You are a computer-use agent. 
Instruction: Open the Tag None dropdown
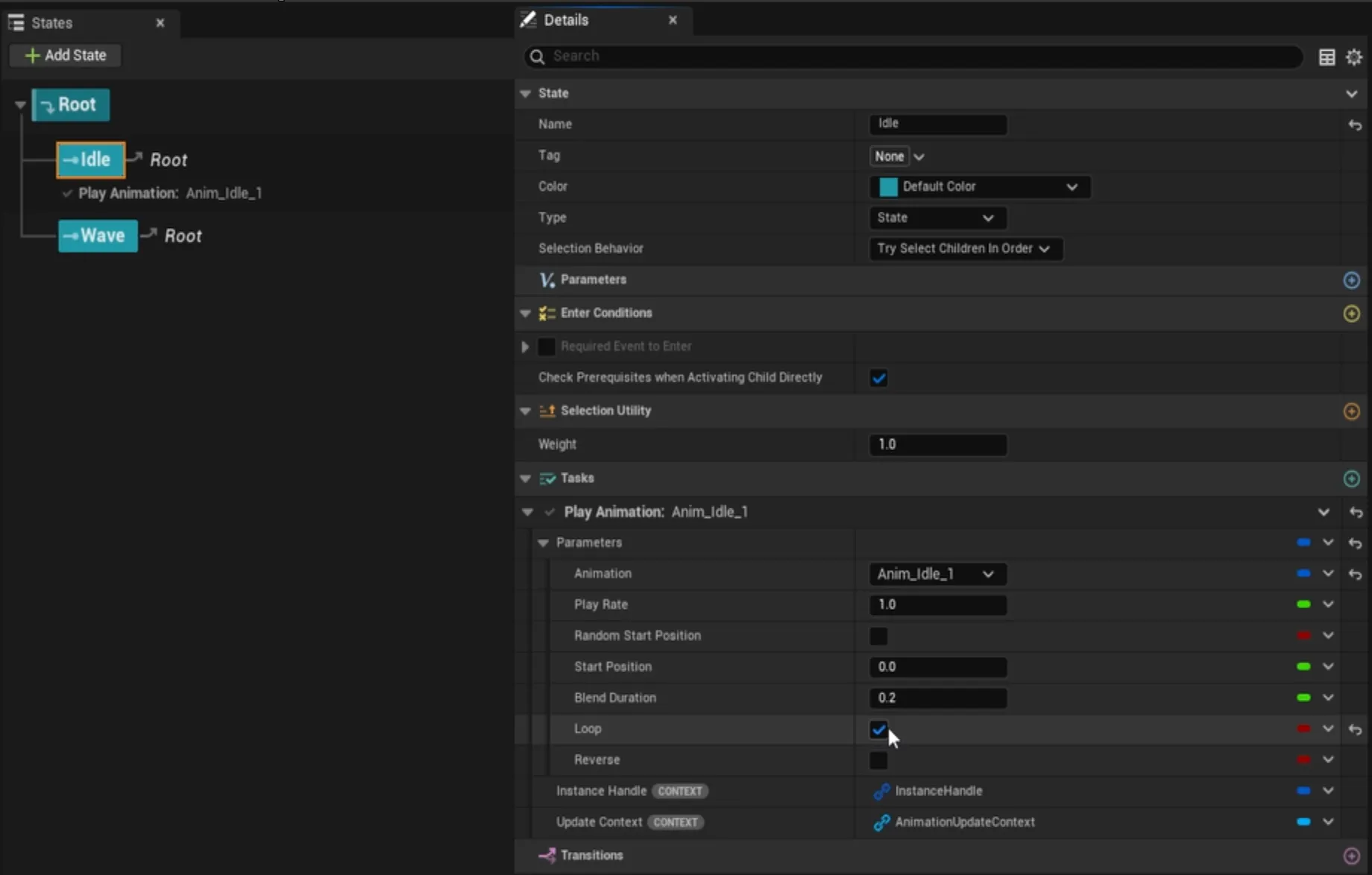pos(897,157)
